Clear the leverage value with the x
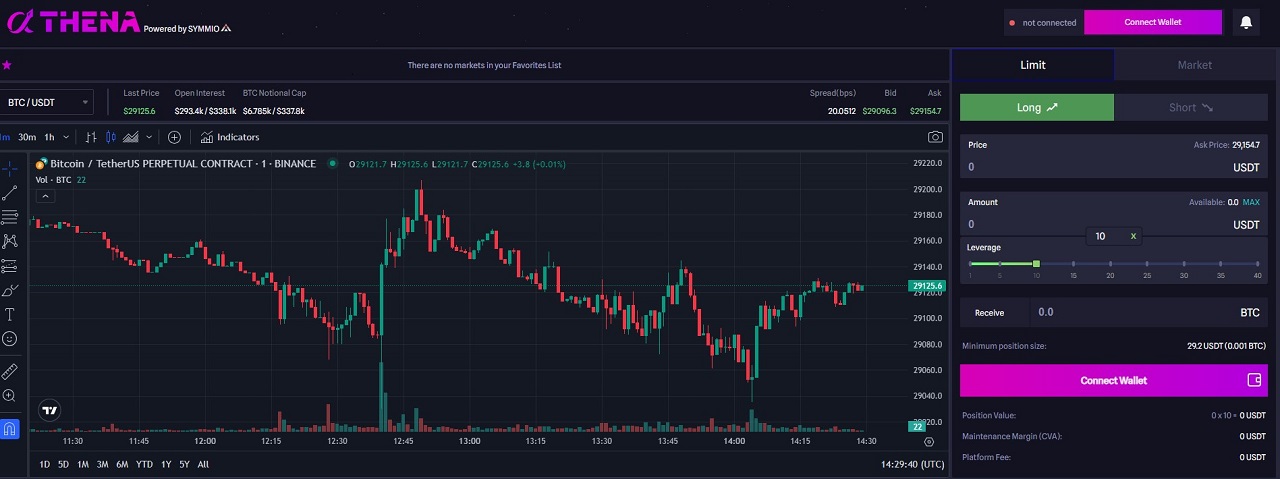The width and height of the screenshot is (1280, 479). pos(1133,236)
